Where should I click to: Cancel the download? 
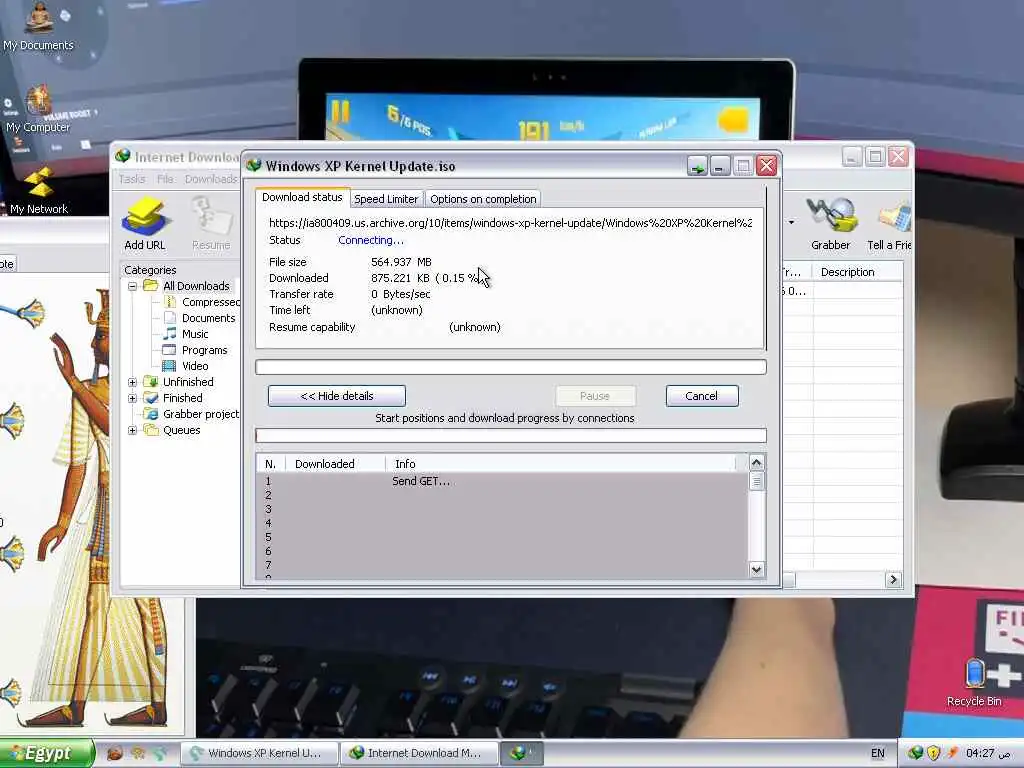tap(702, 396)
